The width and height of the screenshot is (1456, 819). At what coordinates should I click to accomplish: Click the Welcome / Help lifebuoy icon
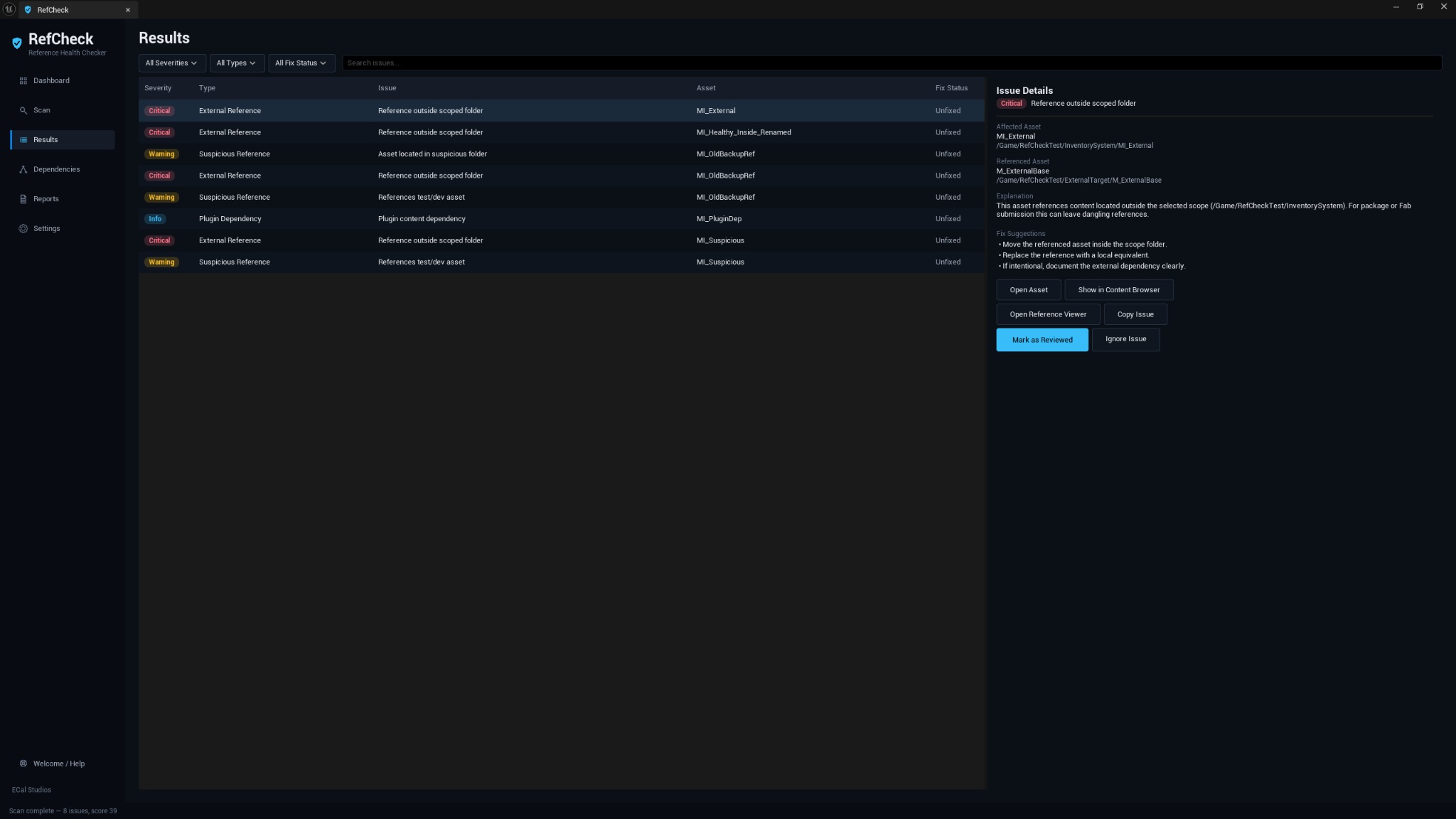[23, 764]
